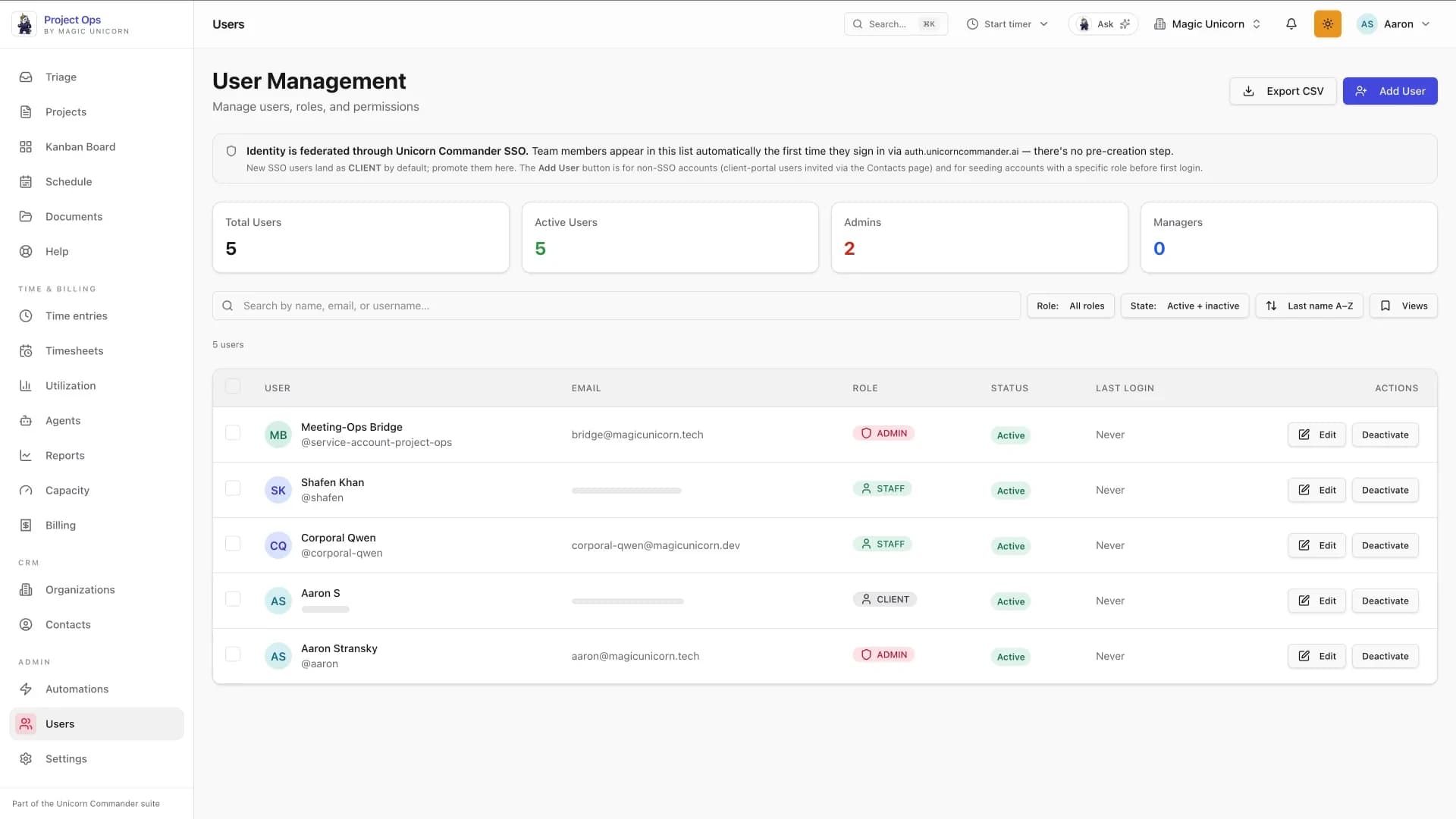The image size is (1456, 819).
Task: Click the LAST LOGIN column header
Action: pos(1125,388)
